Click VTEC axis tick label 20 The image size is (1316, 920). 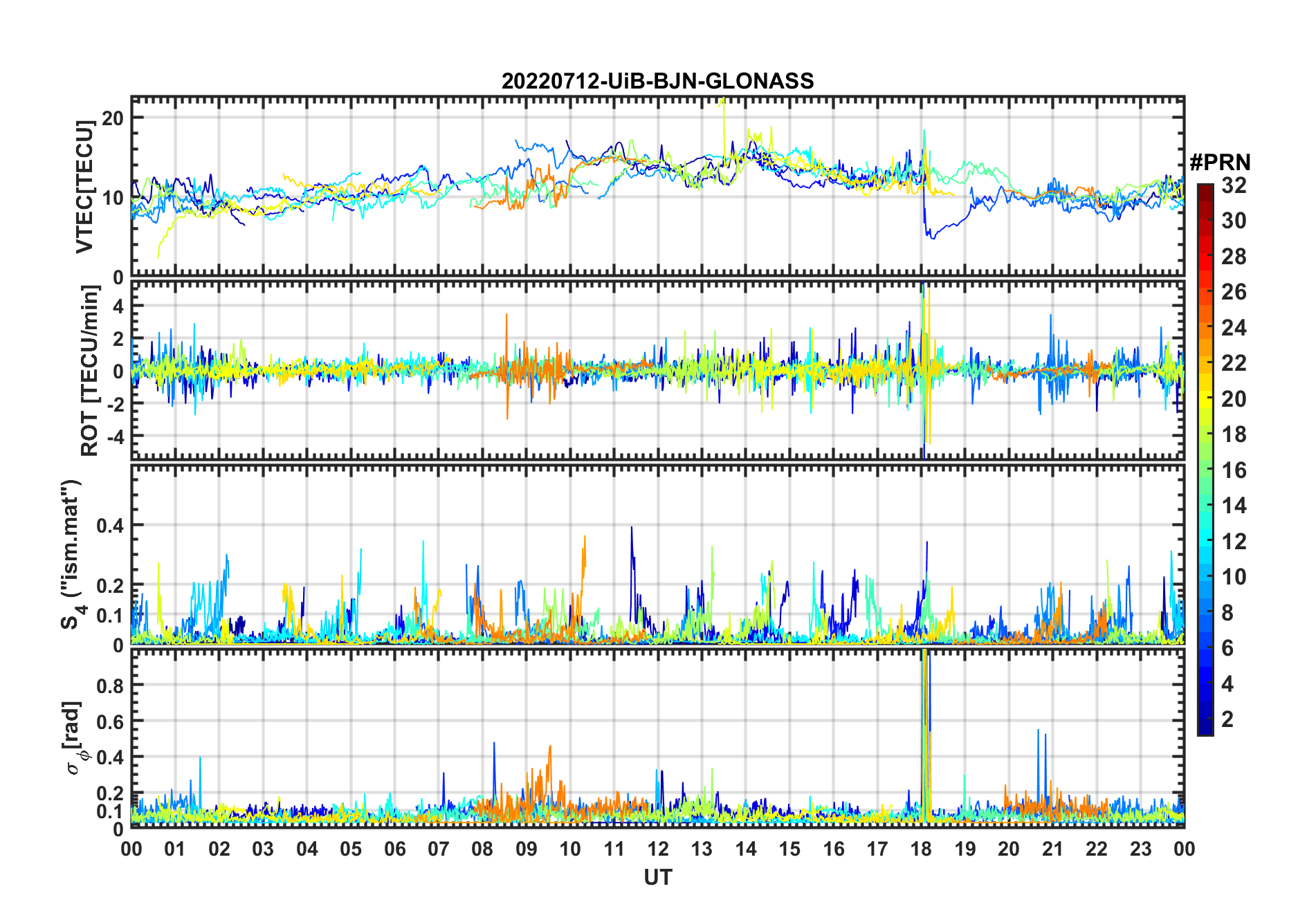[x=112, y=118]
